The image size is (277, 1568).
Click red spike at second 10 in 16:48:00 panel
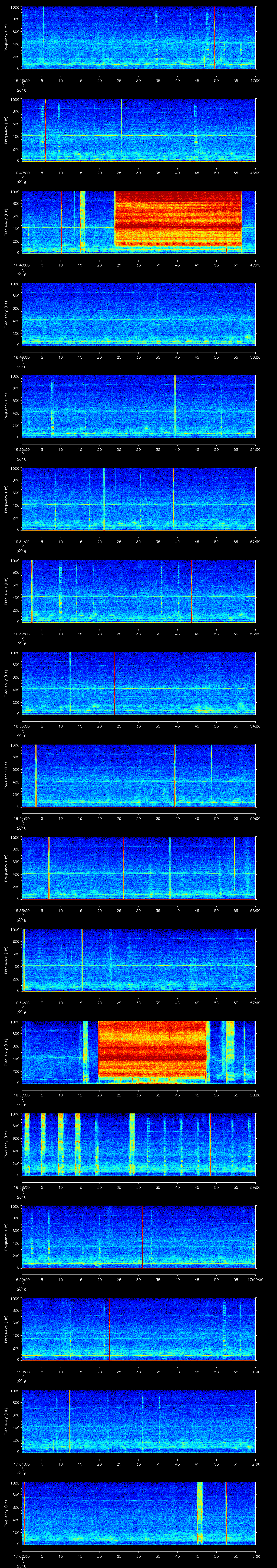61,222
